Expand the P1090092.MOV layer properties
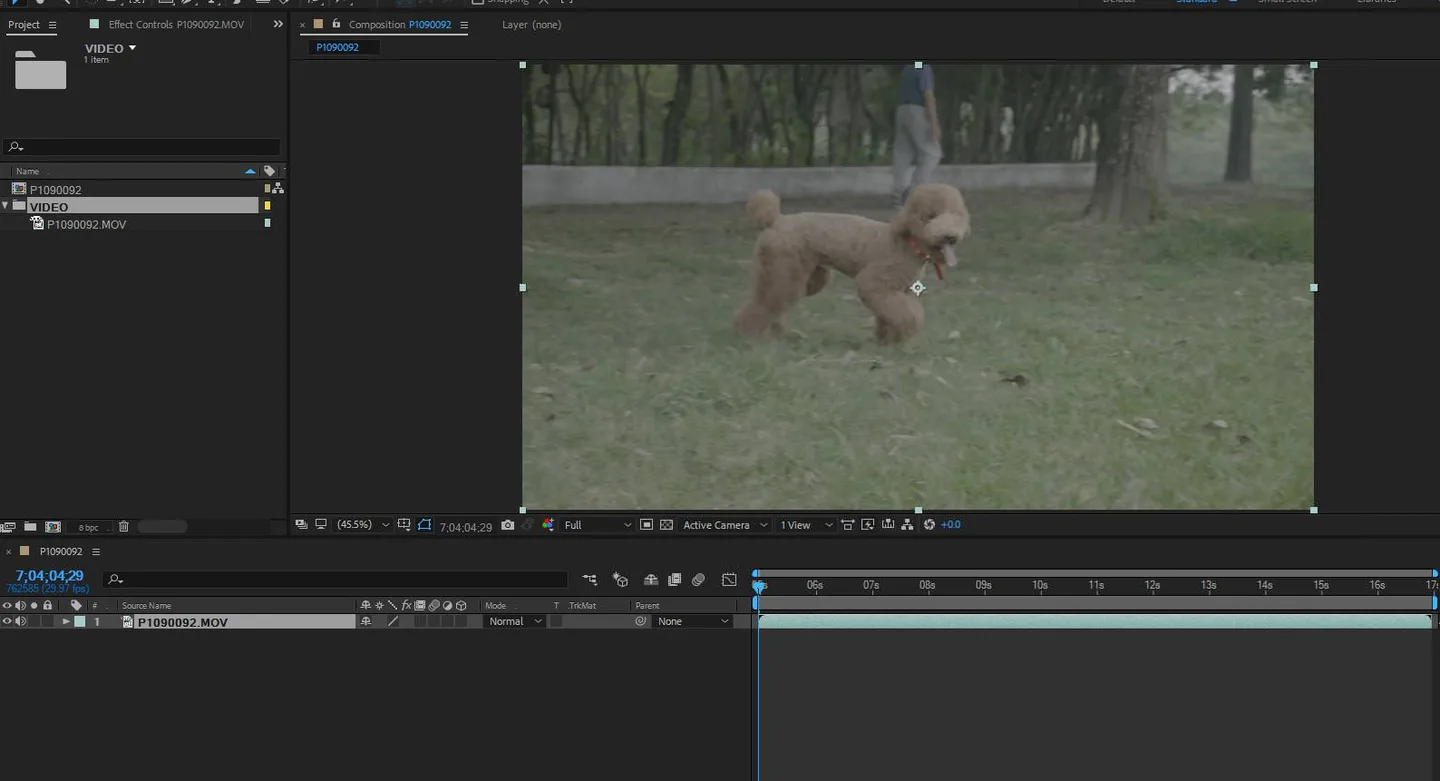The height and width of the screenshot is (781, 1440). coord(66,622)
